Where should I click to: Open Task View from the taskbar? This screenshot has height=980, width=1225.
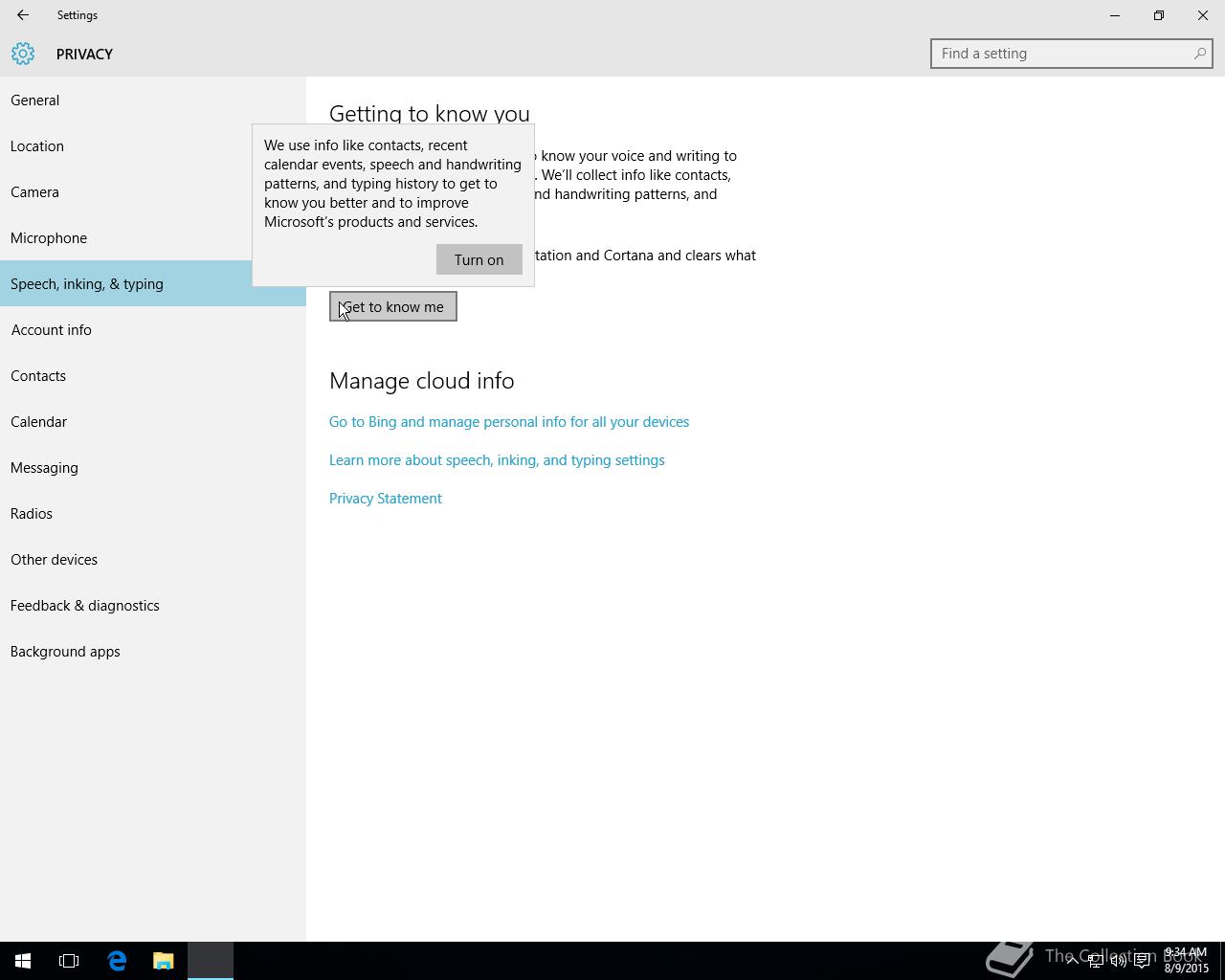tap(69, 961)
